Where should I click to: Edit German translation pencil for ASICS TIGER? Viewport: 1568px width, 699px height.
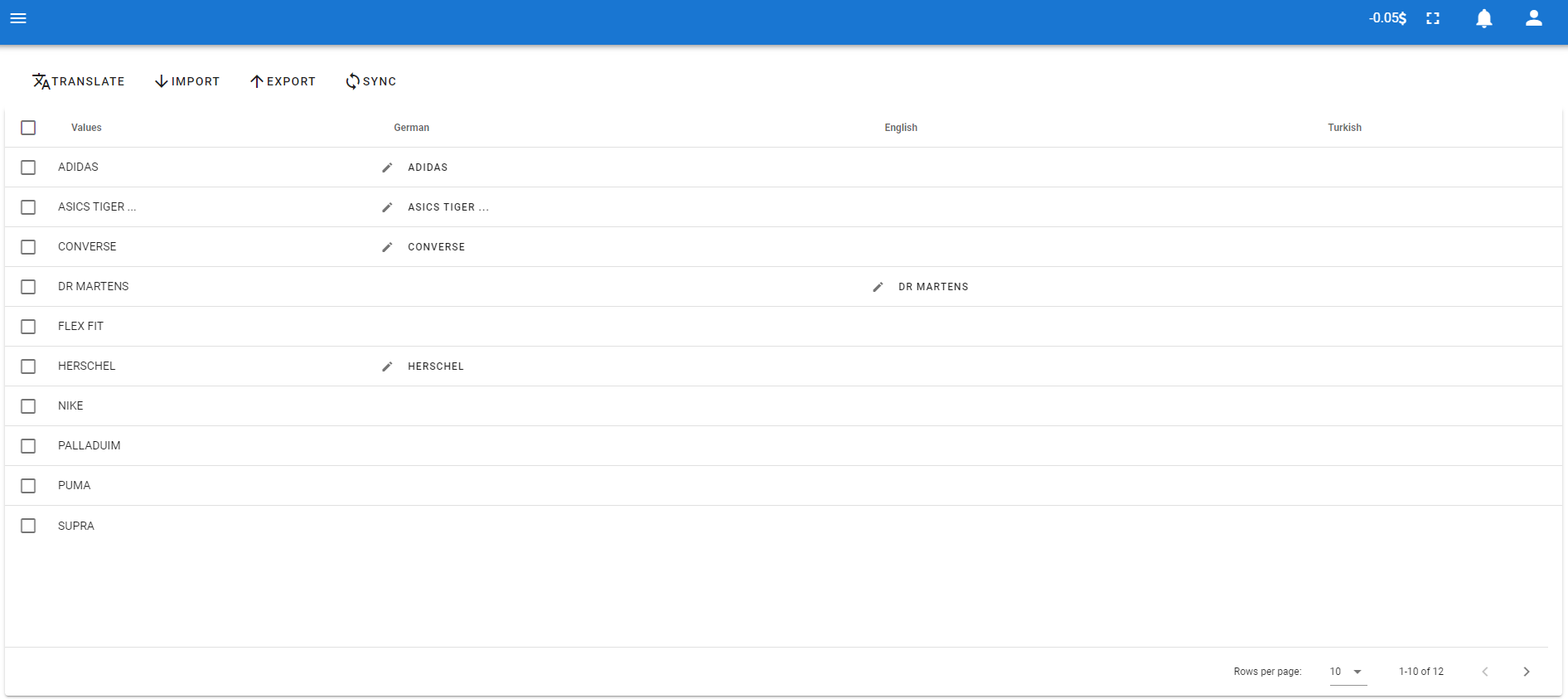387,207
